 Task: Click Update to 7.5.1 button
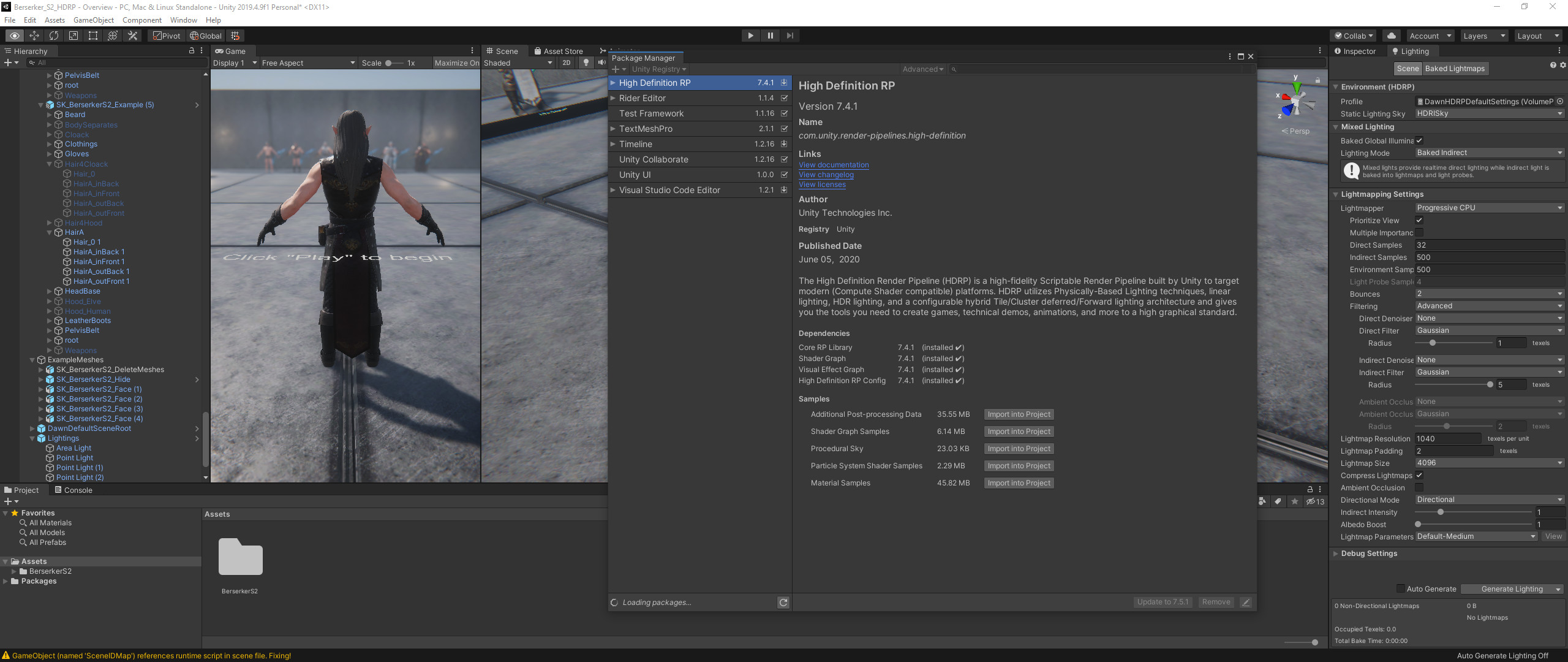click(1162, 602)
